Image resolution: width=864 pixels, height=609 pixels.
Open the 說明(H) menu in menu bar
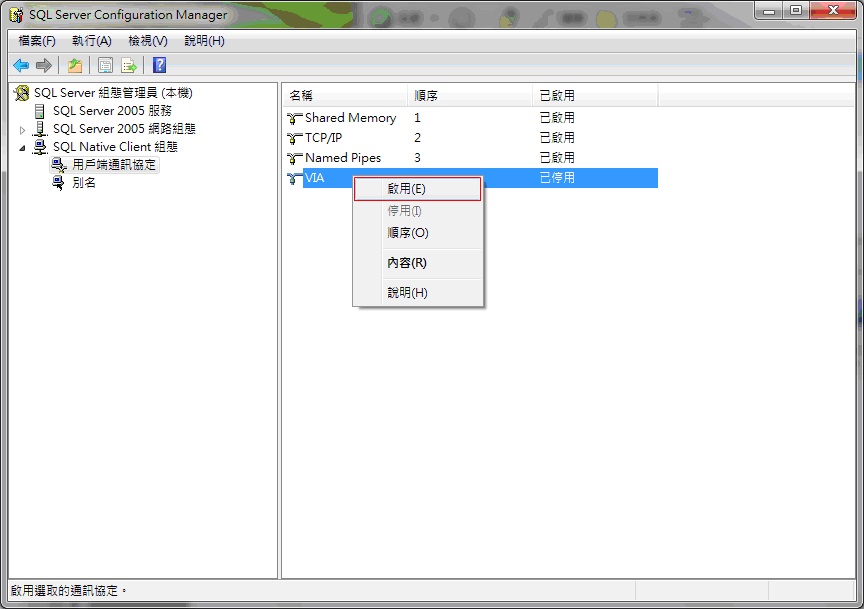(x=204, y=41)
